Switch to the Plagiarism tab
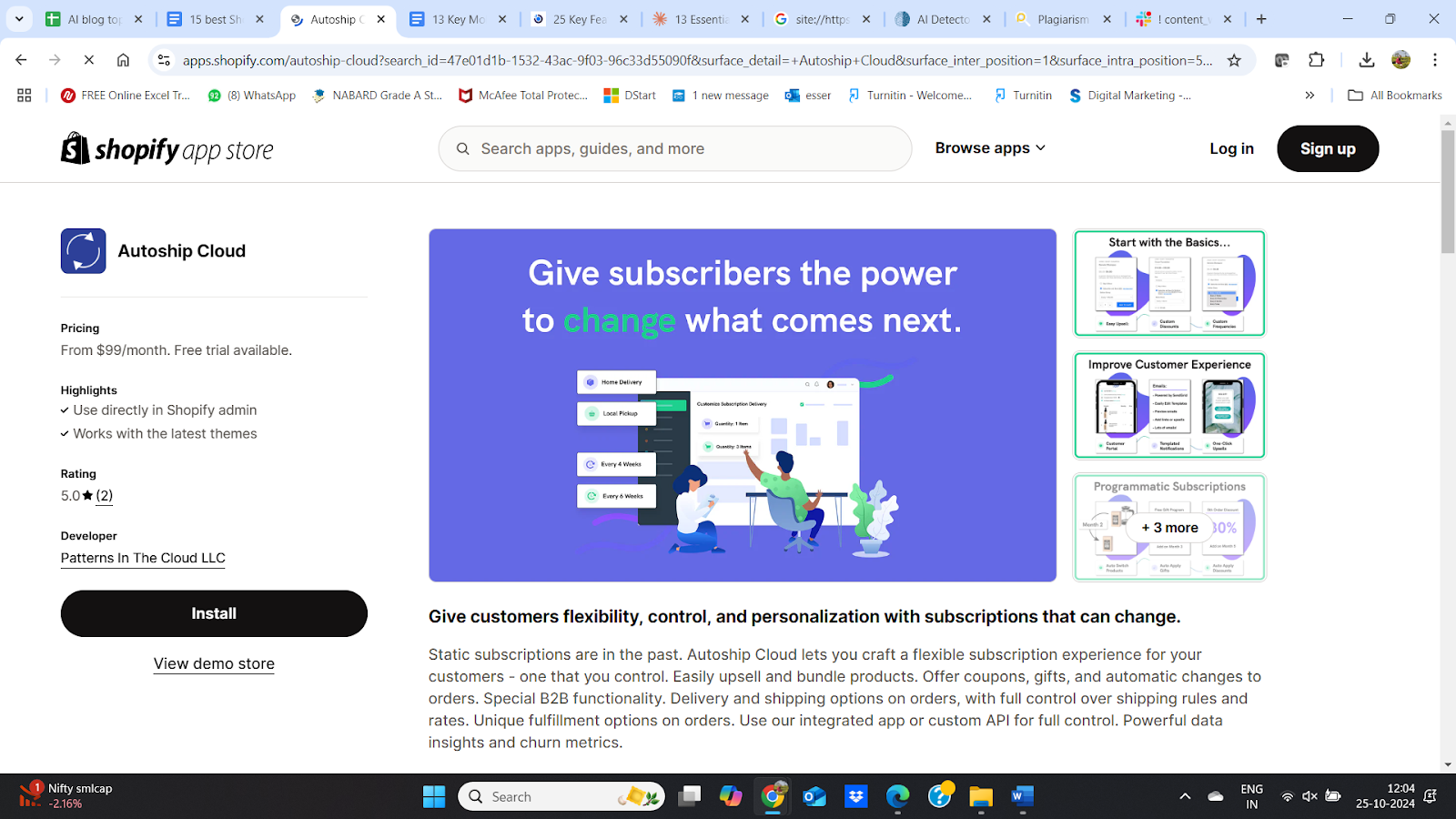Image resolution: width=1456 pixels, height=819 pixels. point(1063,19)
